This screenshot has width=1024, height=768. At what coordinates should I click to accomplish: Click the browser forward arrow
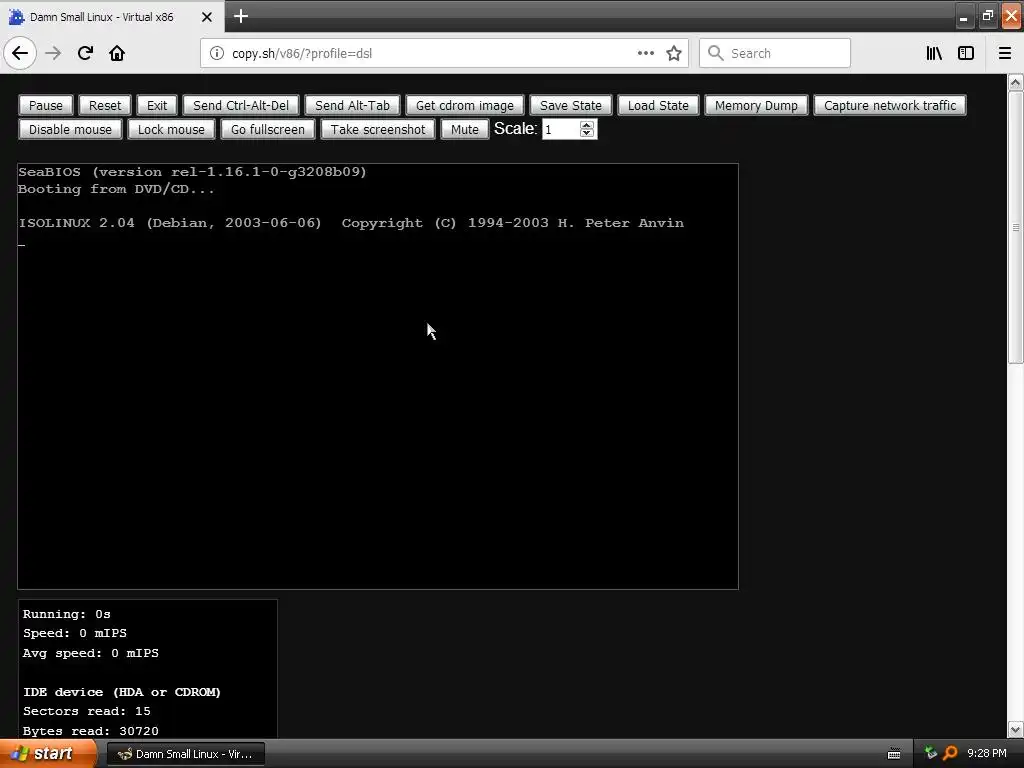tap(53, 53)
